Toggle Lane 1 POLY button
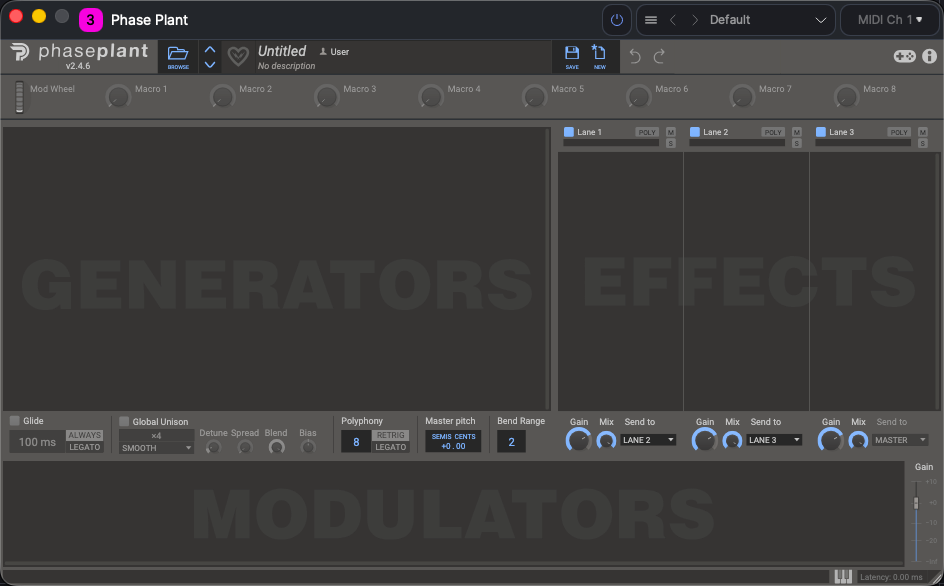 click(x=647, y=132)
